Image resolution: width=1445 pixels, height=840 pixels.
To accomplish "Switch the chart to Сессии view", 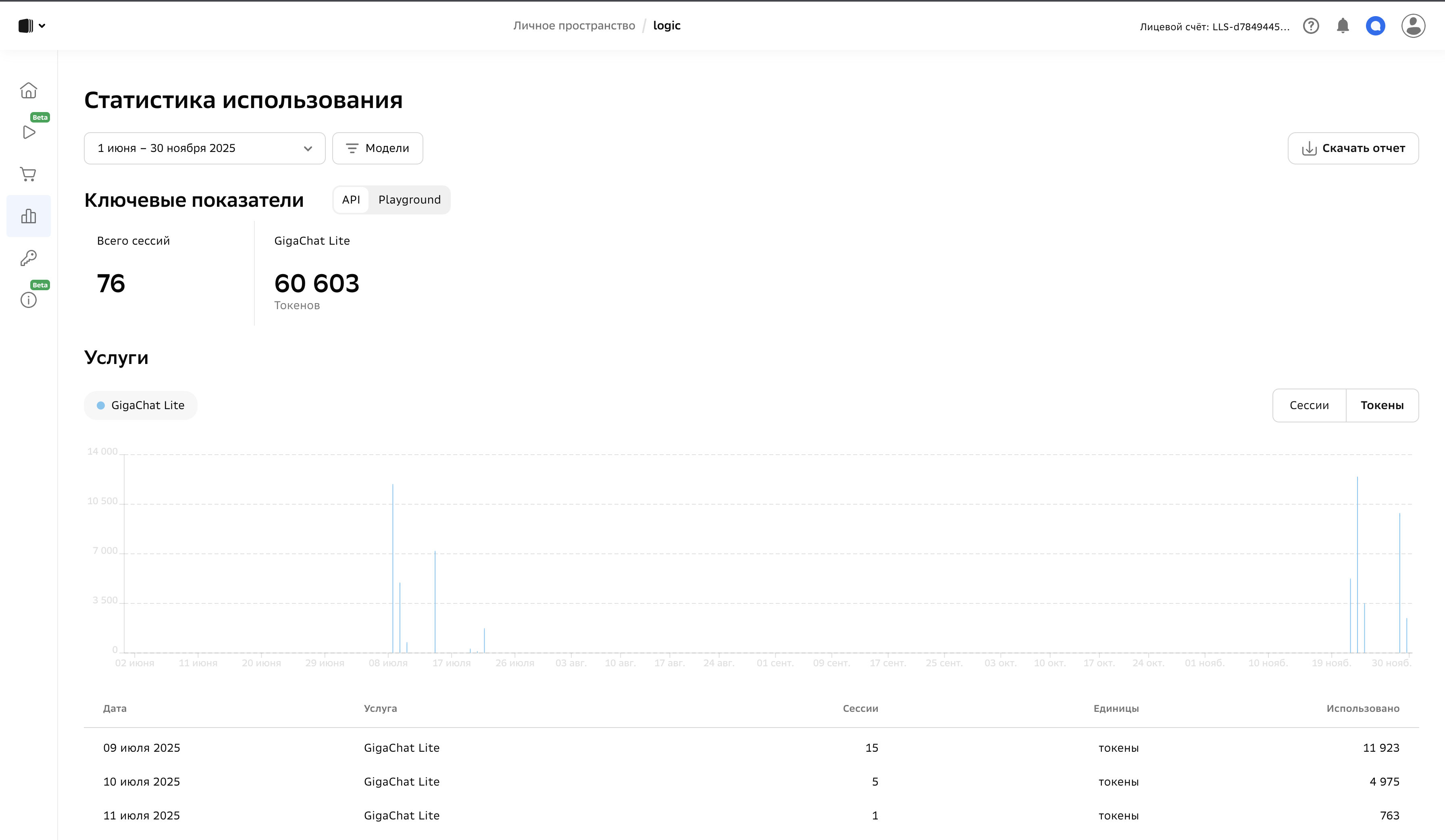I will pos(1309,405).
